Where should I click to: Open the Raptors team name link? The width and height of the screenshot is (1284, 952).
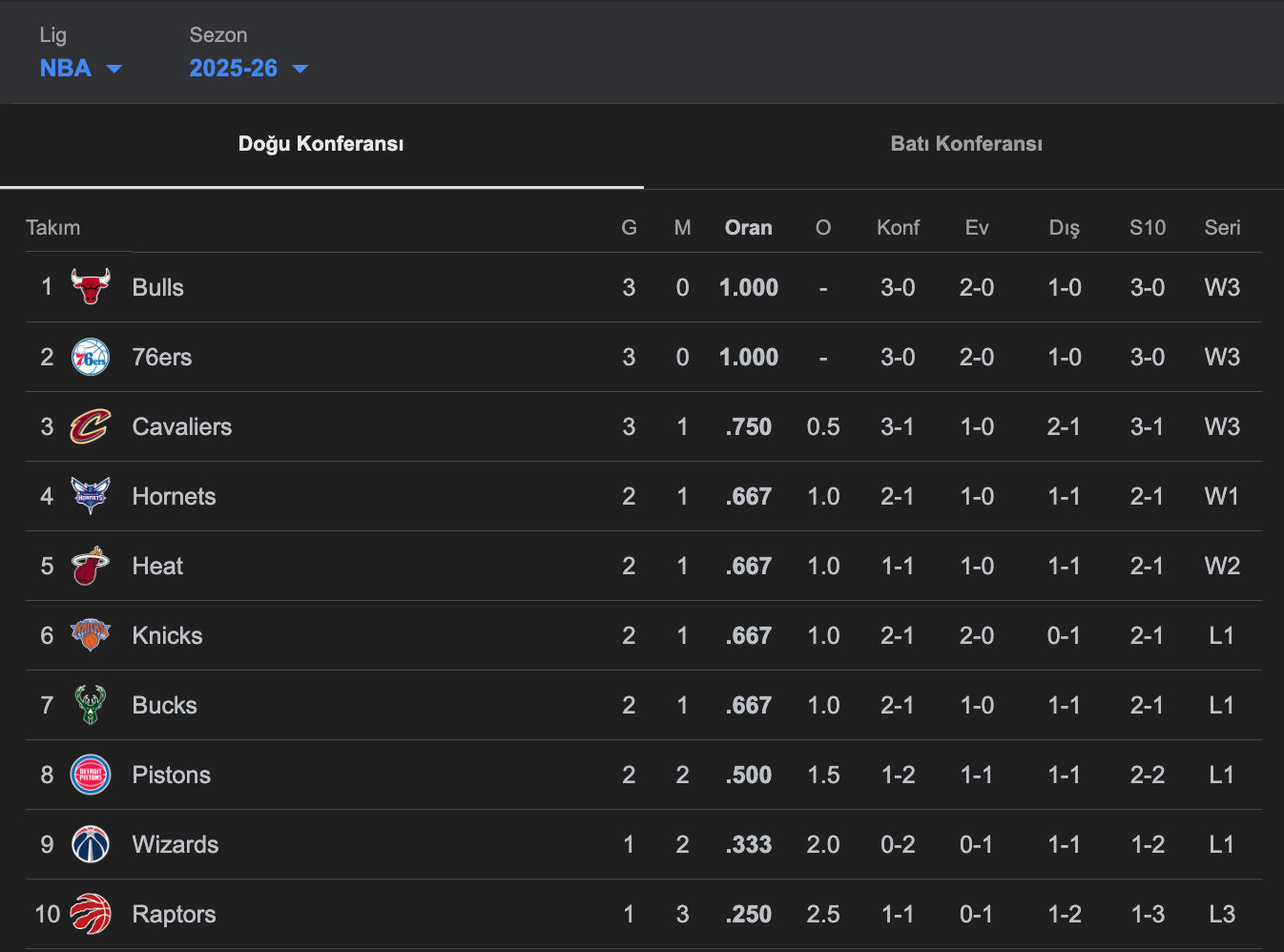click(174, 914)
